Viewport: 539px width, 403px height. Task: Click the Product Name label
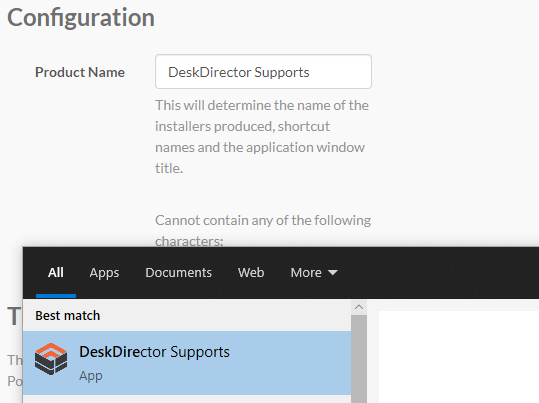pos(80,72)
